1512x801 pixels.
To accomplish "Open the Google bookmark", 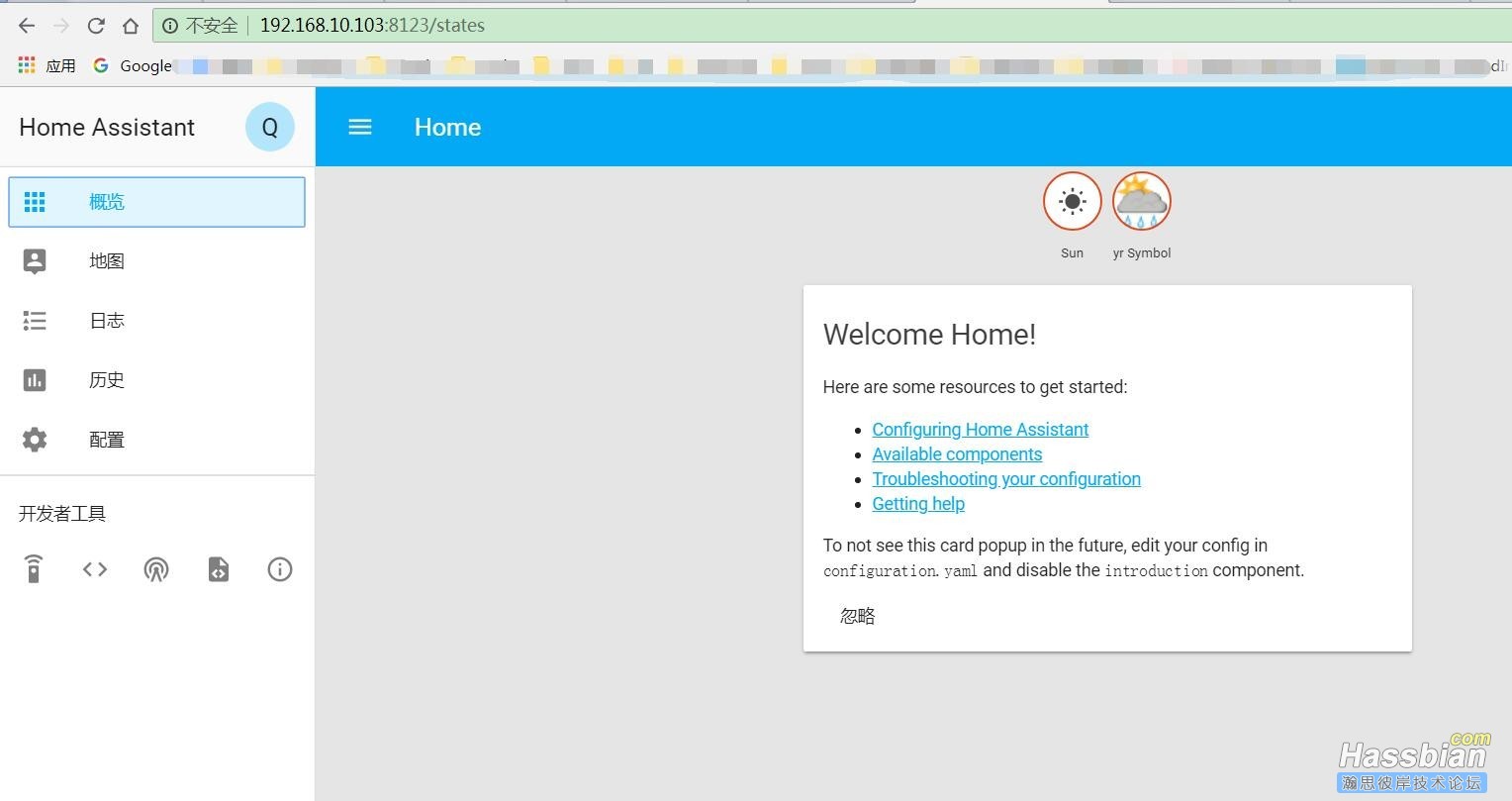I will pyautogui.click(x=133, y=65).
